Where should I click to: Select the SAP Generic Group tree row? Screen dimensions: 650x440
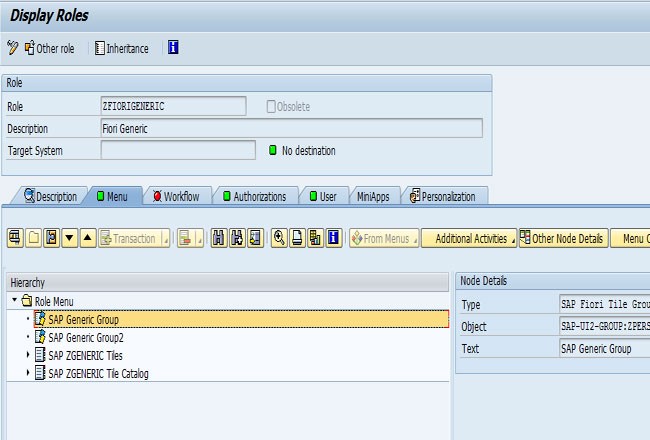click(241, 319)
